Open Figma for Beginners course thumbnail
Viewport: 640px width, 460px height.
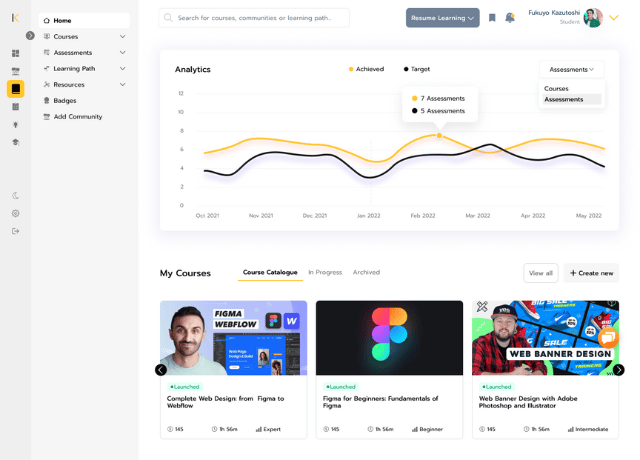point(389,338)
